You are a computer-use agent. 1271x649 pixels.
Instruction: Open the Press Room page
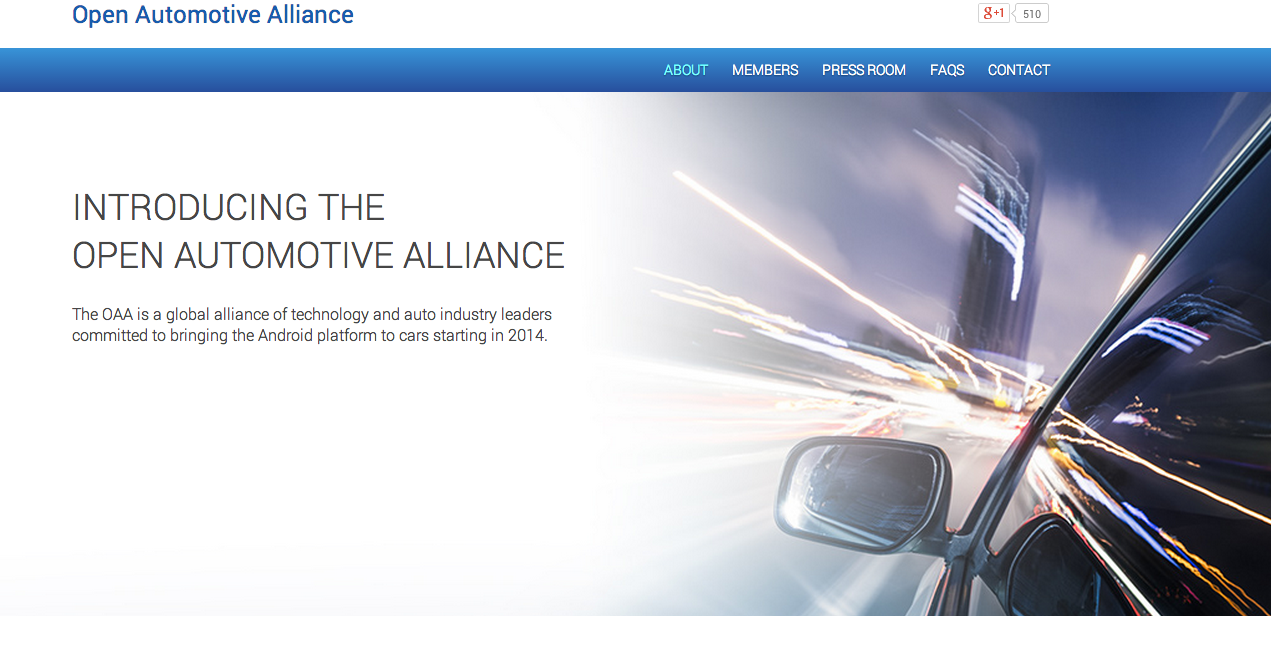pyautogui.click(x=863, y=70)
